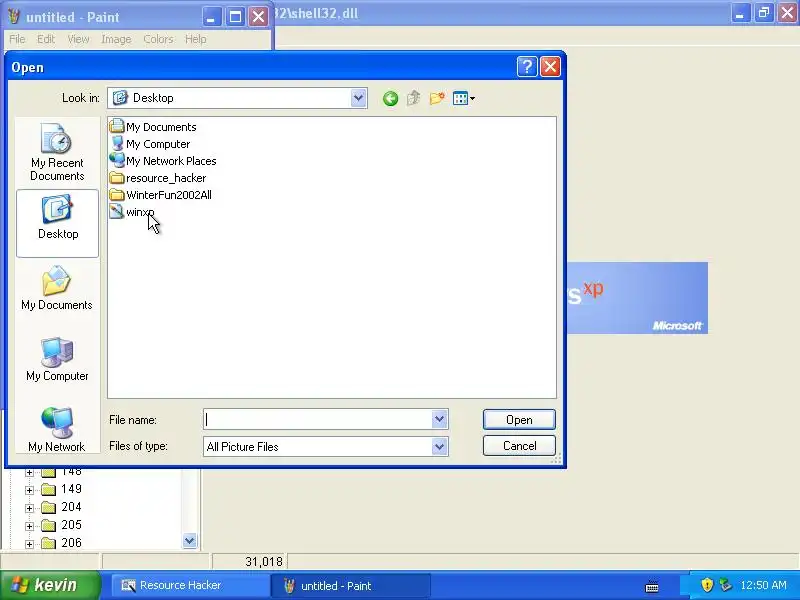Click the Open button
Screen dimensions: 800x600
tap(519, 419)
